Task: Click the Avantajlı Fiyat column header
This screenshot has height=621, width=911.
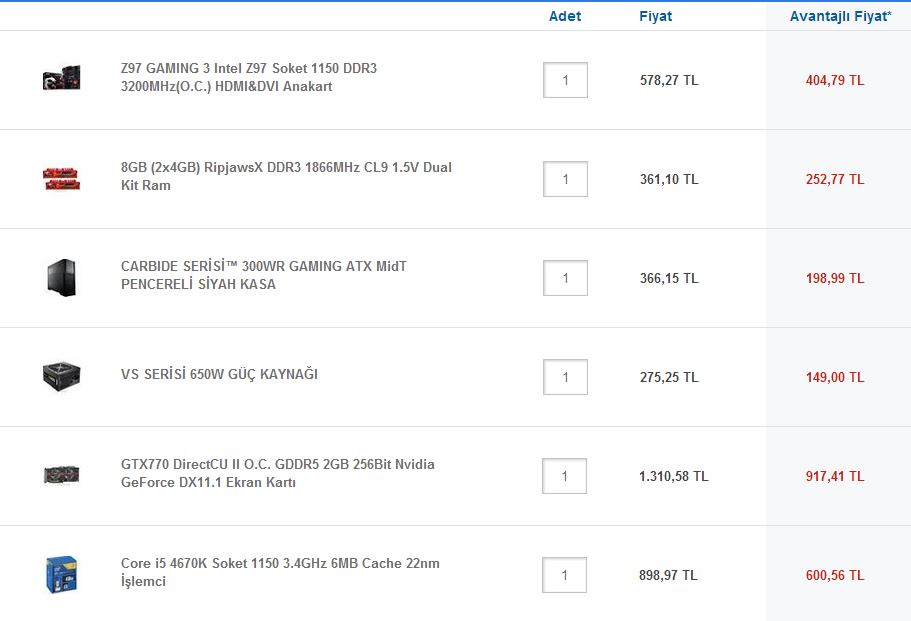Action: pyautogui.click(x=840, y=16)
